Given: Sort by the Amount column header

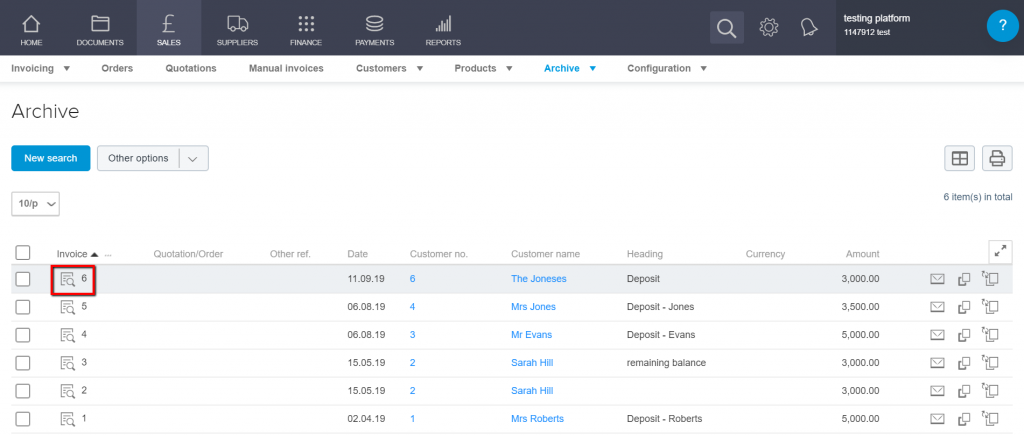Looking at the screenshot, I should [x=863, y=254].
